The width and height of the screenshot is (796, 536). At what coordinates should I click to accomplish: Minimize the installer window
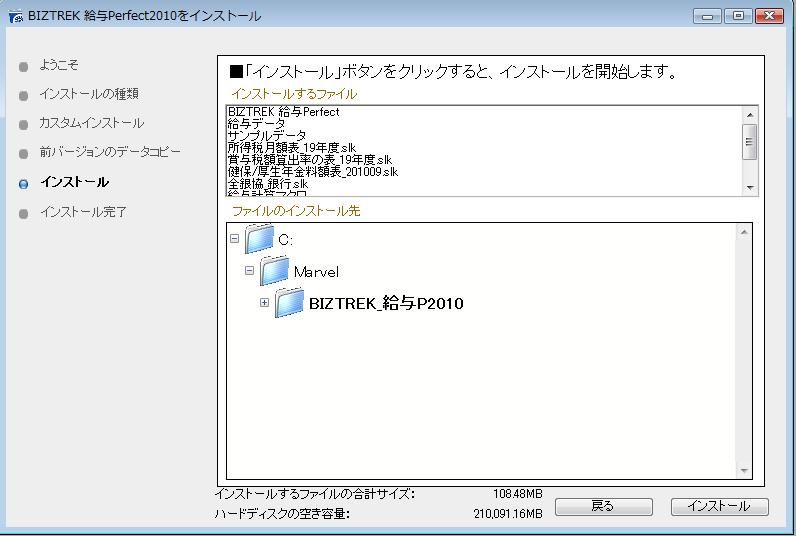click(x=707, y=16)
